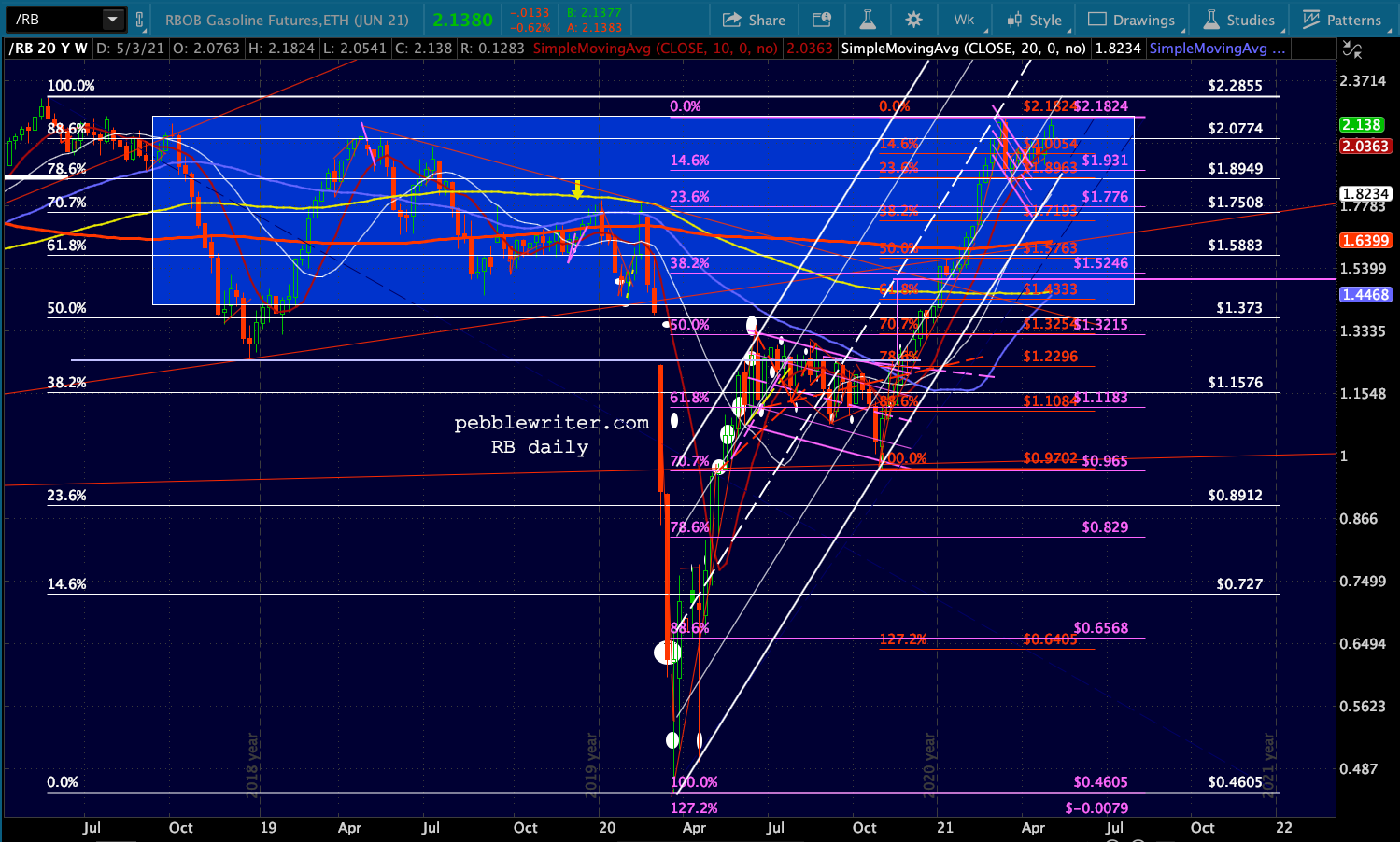Click the green last price 2.1380
Viewport: 1400px width, 842px height.
462,20
